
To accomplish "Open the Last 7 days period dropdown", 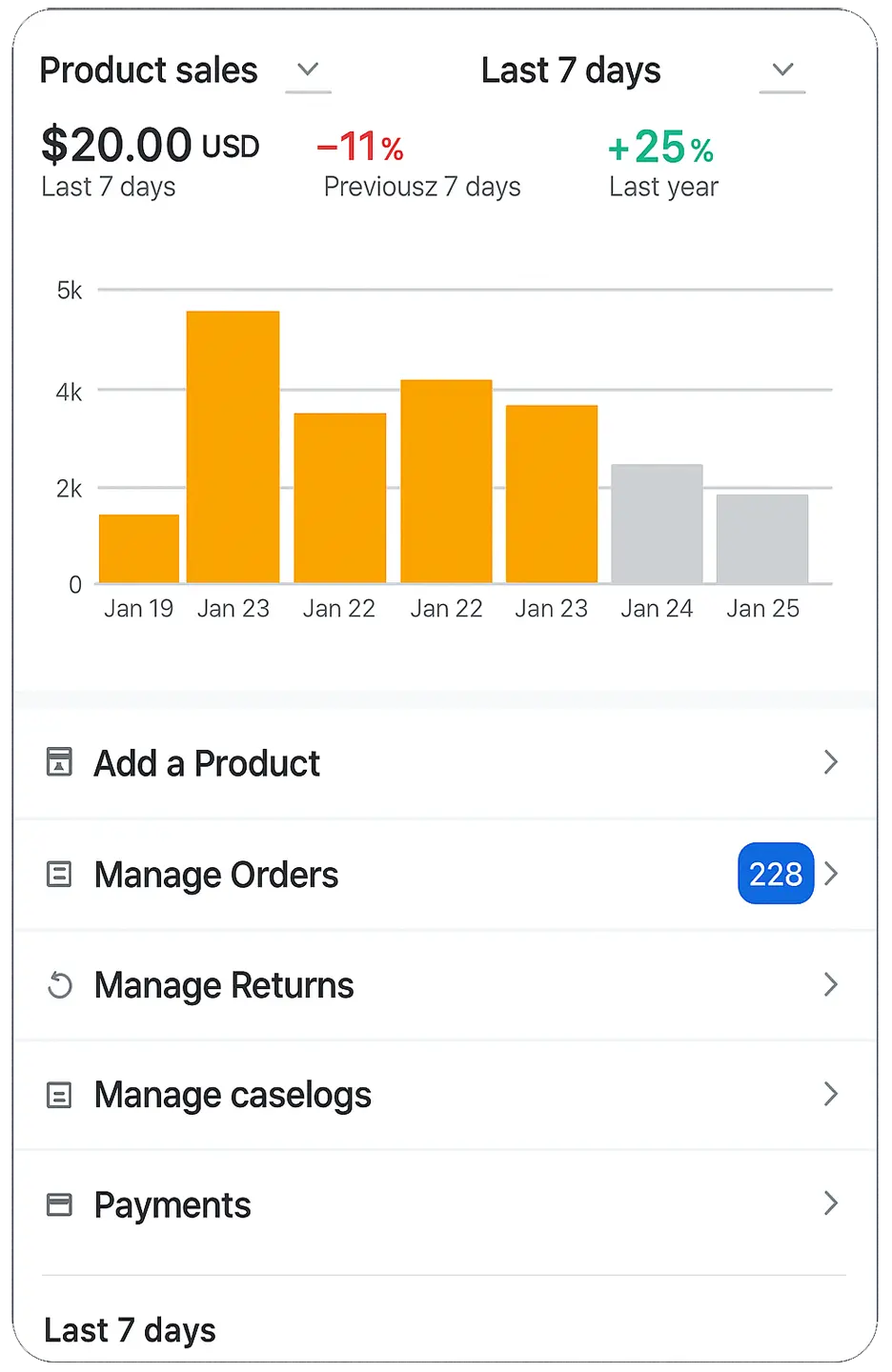I will [782, 70].
